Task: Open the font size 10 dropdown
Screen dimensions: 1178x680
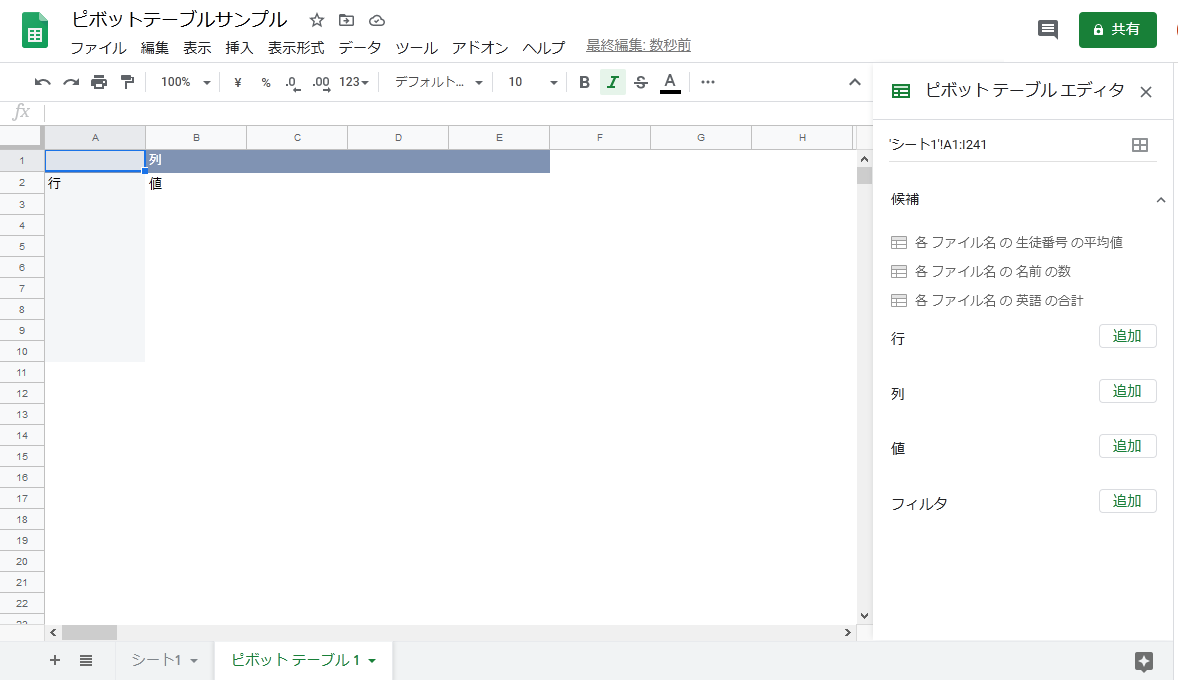Action: pyautogui.click(x=532, y=82)
